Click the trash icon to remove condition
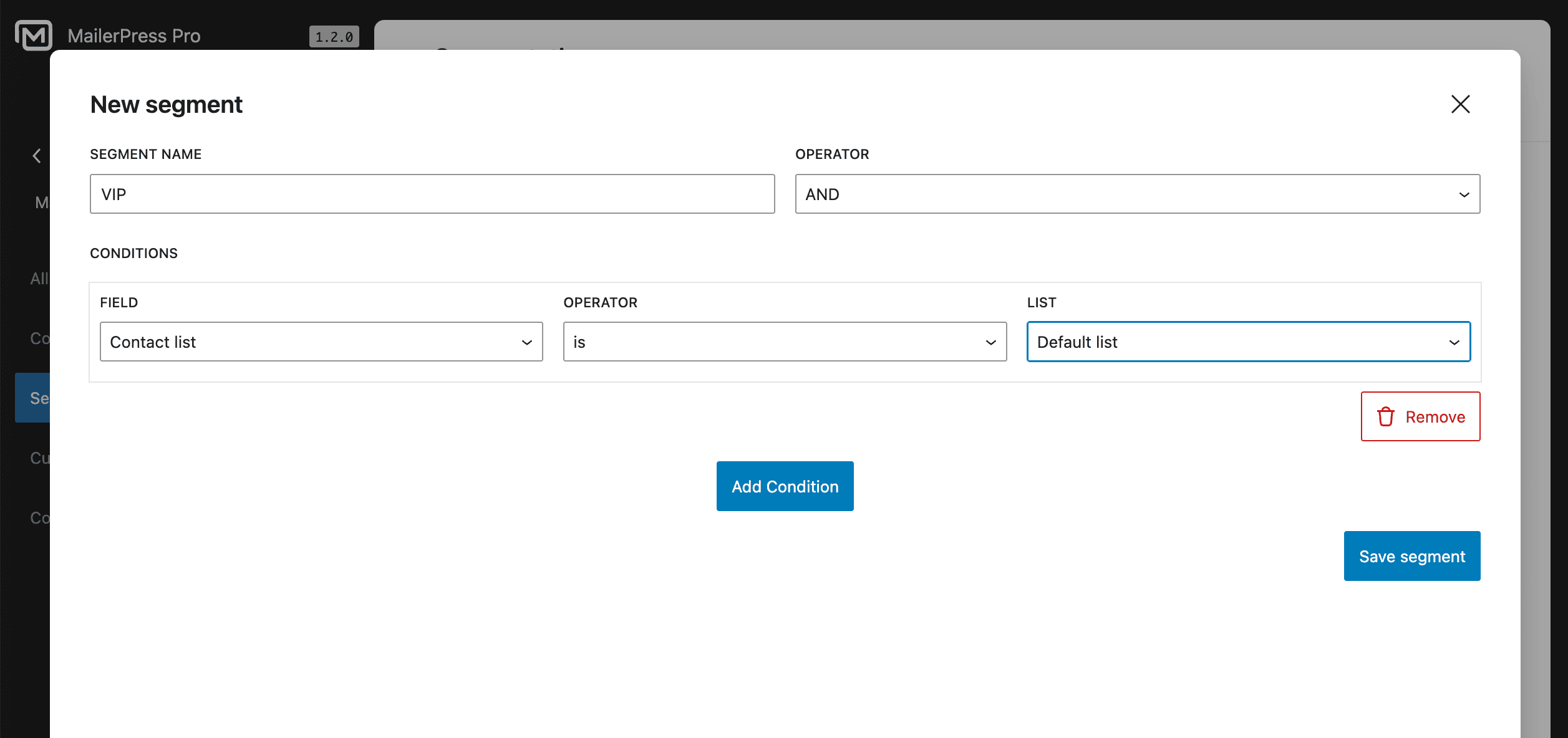 1385,416
